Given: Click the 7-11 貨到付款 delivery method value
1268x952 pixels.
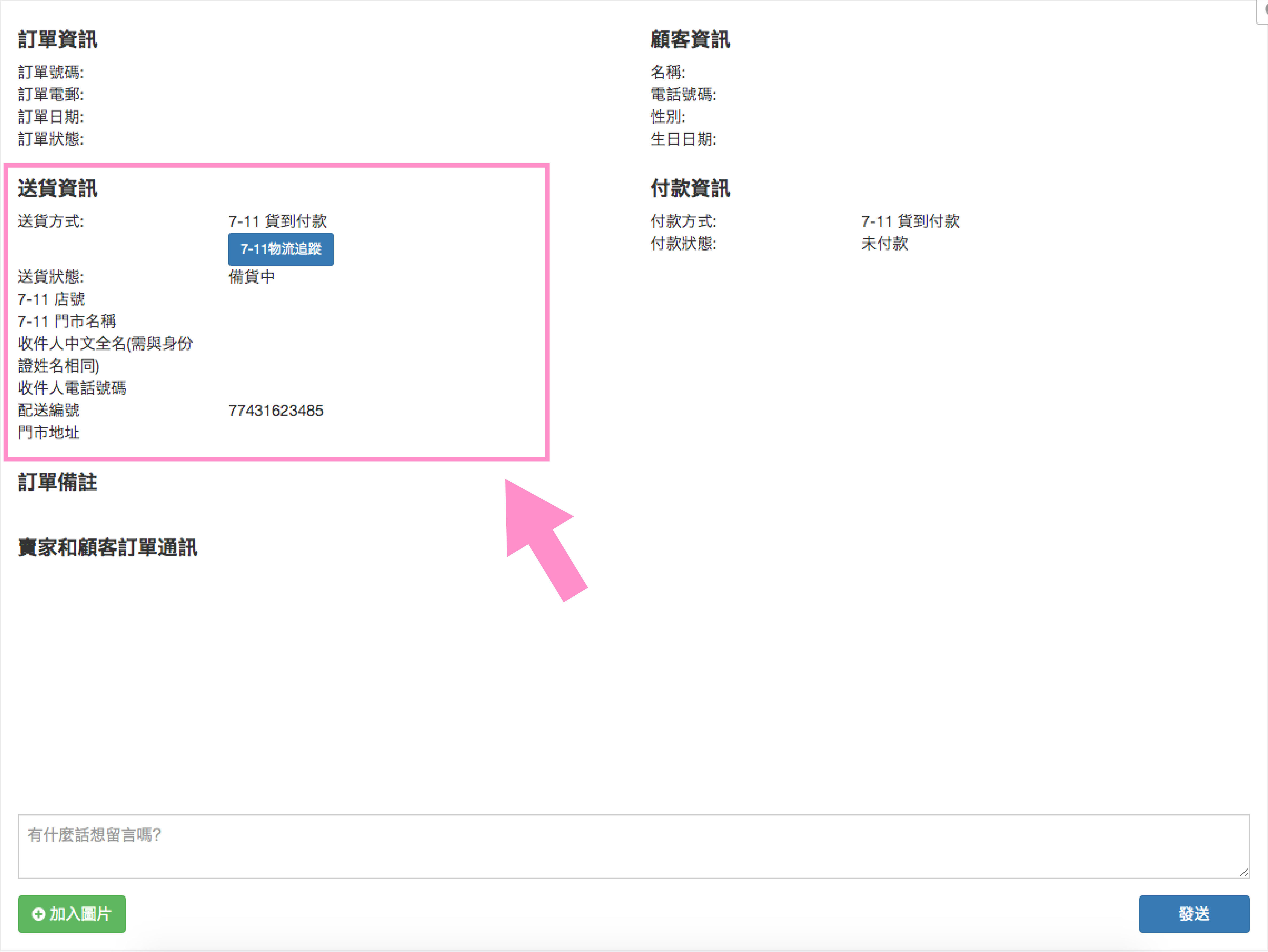Looking at the screenshot, I should [278, 221].
